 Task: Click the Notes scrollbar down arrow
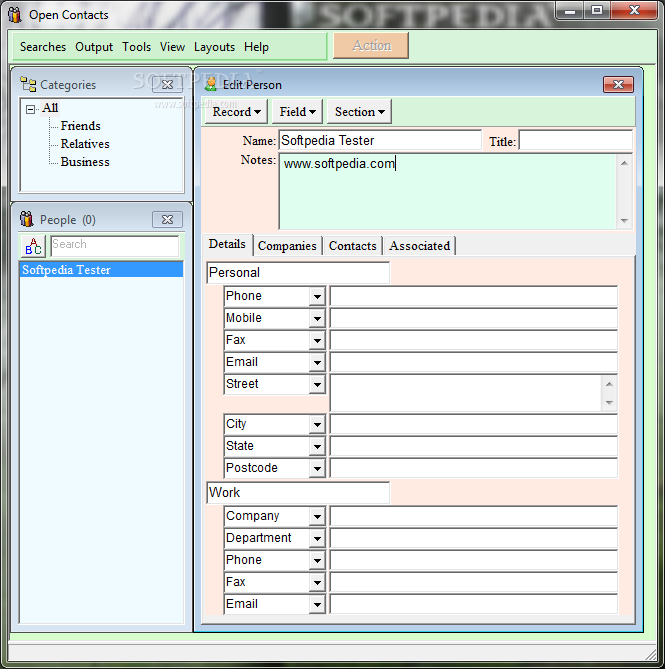pyautogui.click(x=624, y=221)
